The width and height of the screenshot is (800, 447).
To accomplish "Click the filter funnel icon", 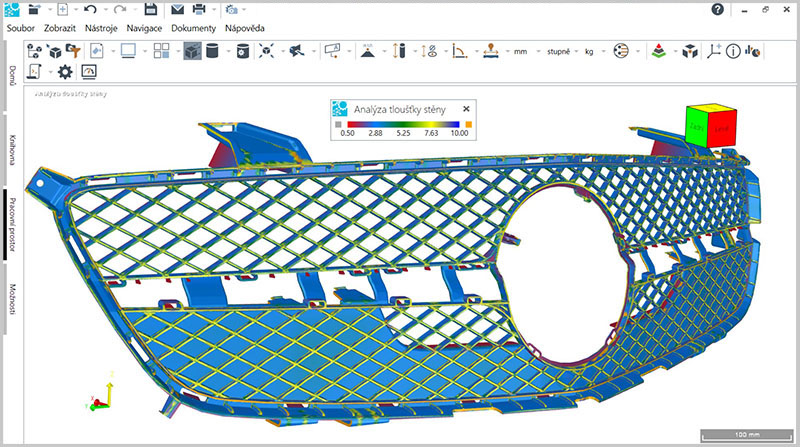I will pyautogui.click(x=73, y=50).
